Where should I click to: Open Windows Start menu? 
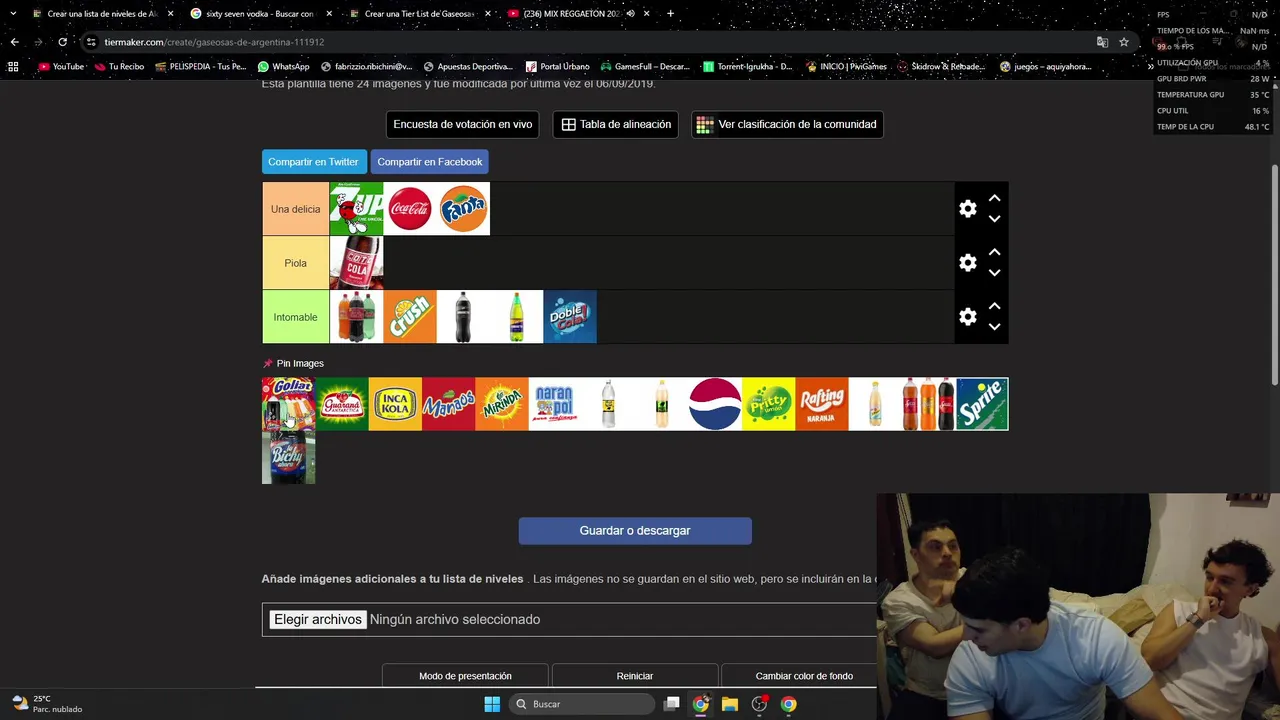point(492,704)
